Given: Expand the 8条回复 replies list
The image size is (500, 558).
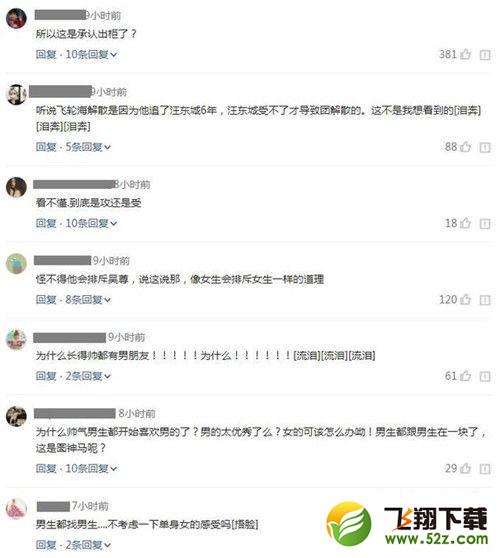Looking at the screenshot, I should [88, 300].
